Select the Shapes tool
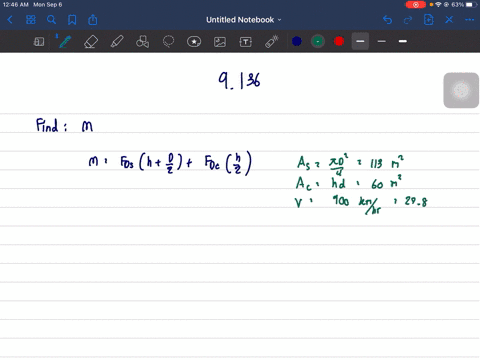The height and width of the screenshot is (360, 480). coord(143,42)
